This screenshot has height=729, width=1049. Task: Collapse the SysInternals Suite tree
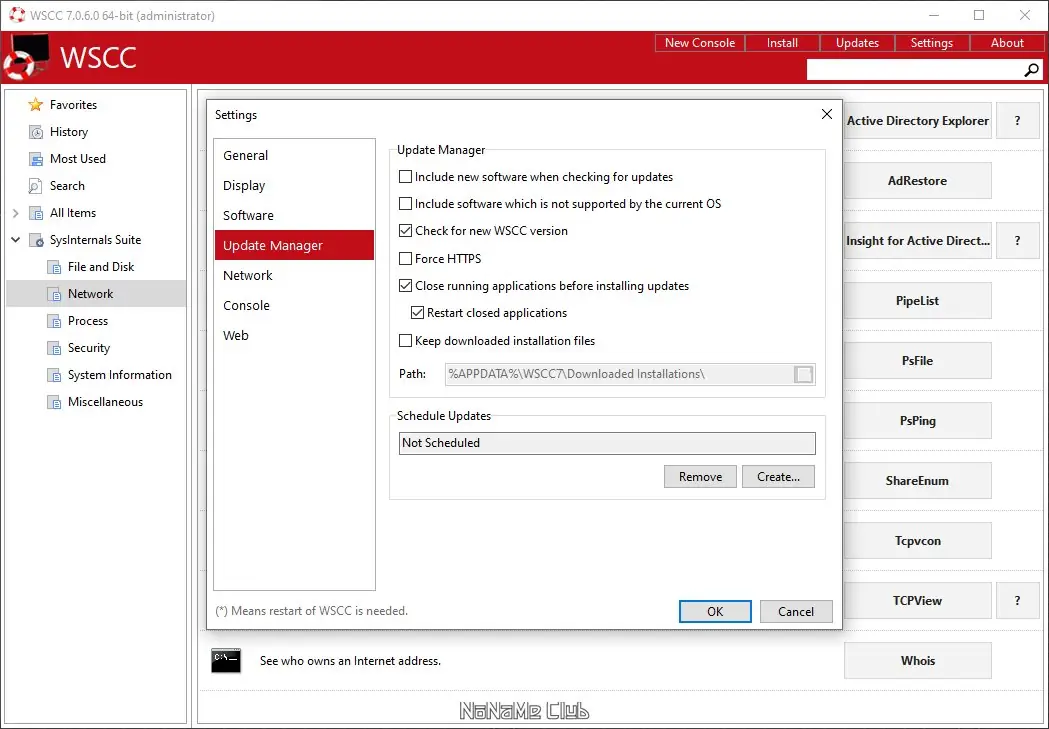coord(16,239)
